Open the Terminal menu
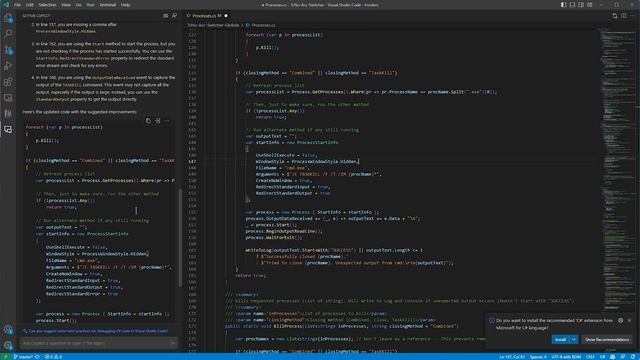 click(x=108, y=5)
